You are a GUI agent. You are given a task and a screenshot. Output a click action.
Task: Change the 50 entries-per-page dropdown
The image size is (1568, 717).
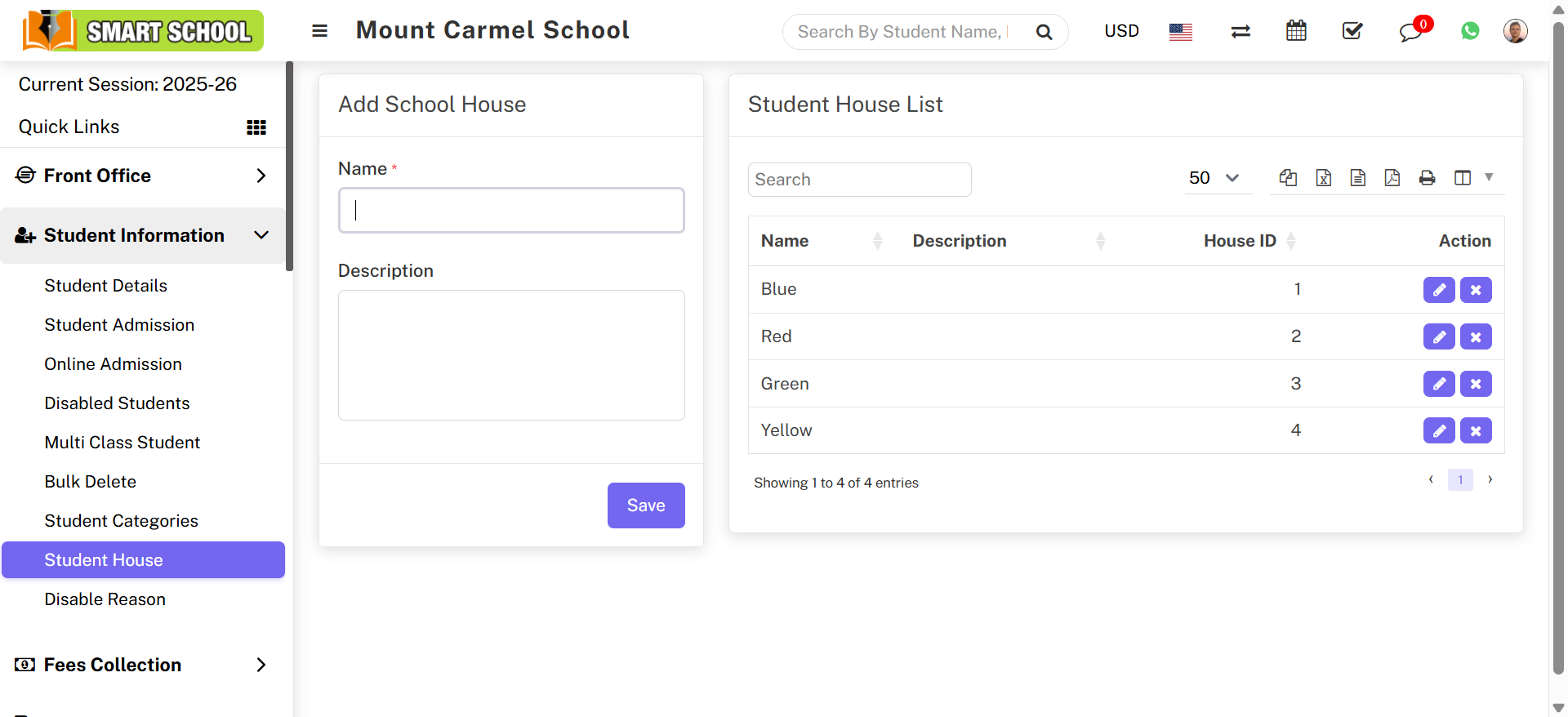[1214, 178]
